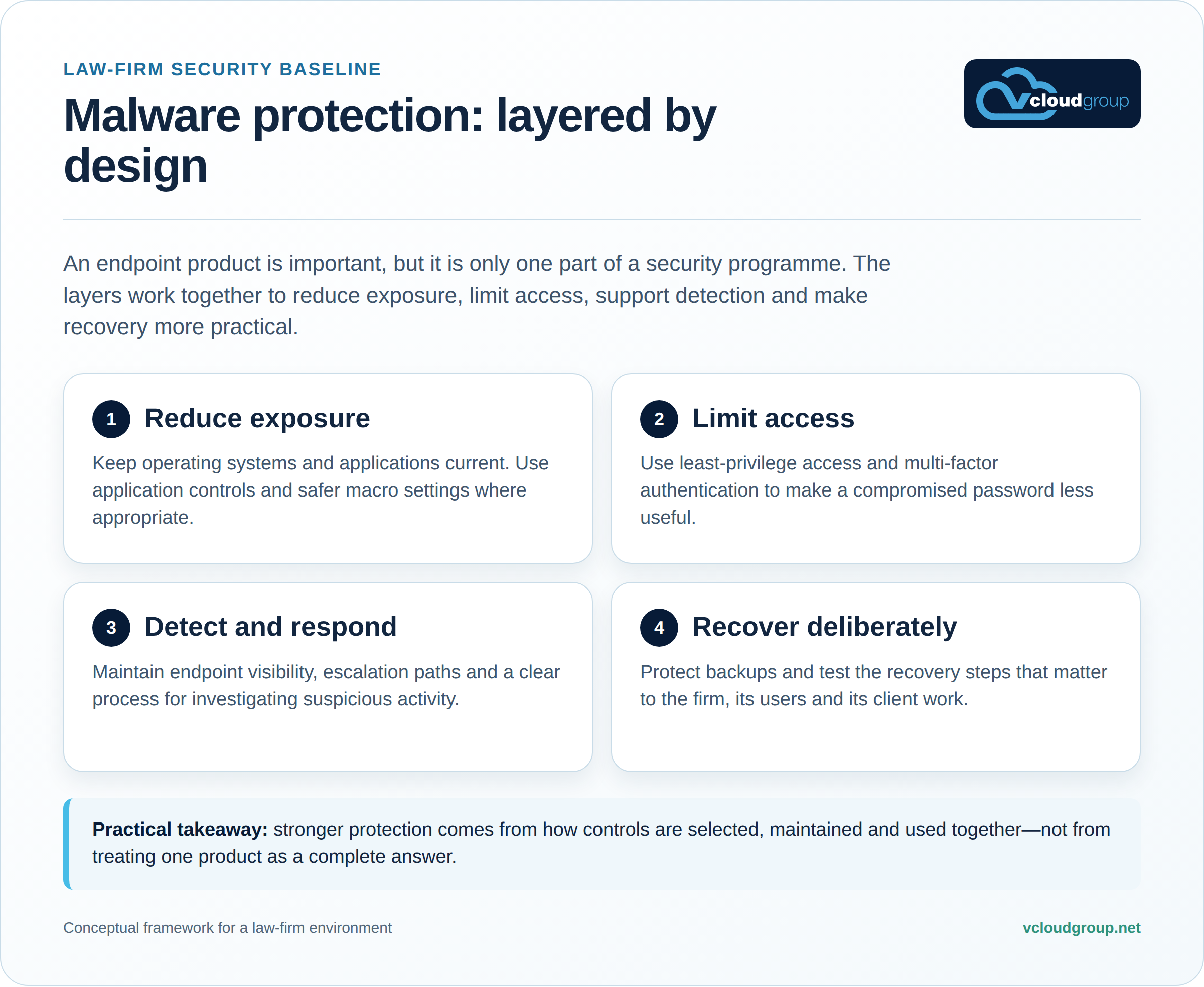Click the number 4 badge
Screen dimensions: 1204x987
coord(659,628)
